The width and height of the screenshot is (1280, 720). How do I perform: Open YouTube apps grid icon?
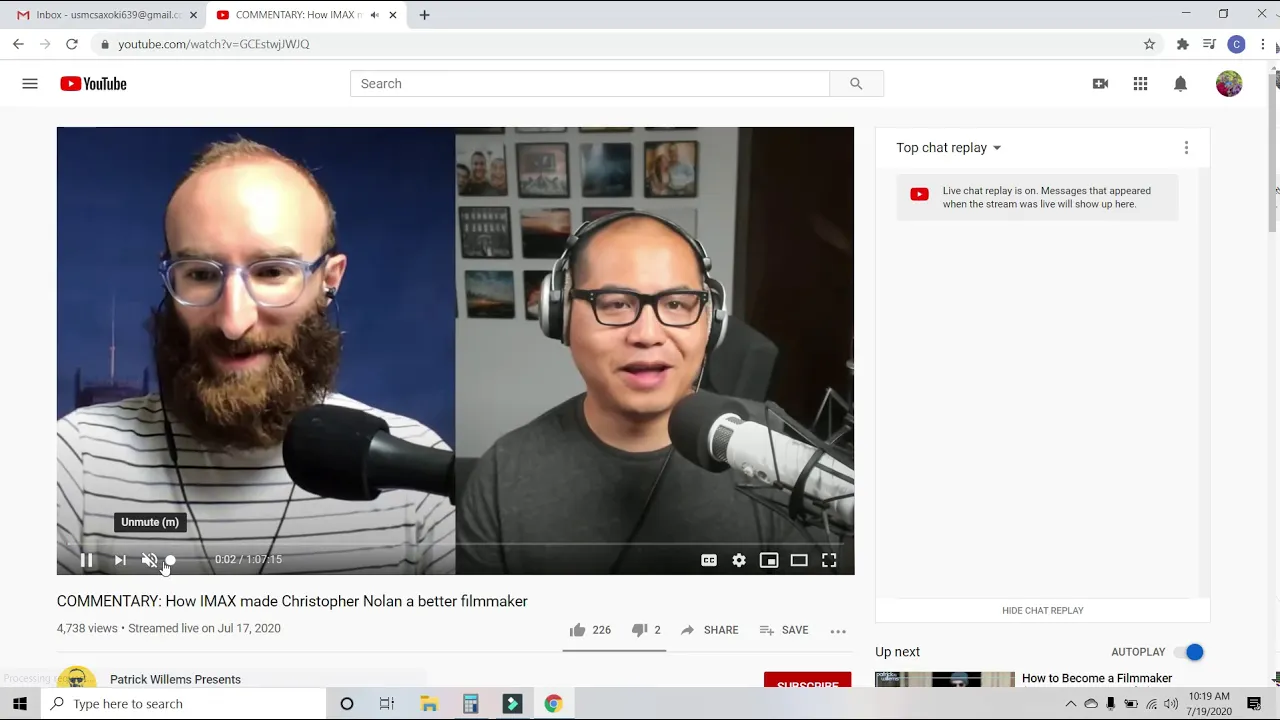click(1140, 84)
